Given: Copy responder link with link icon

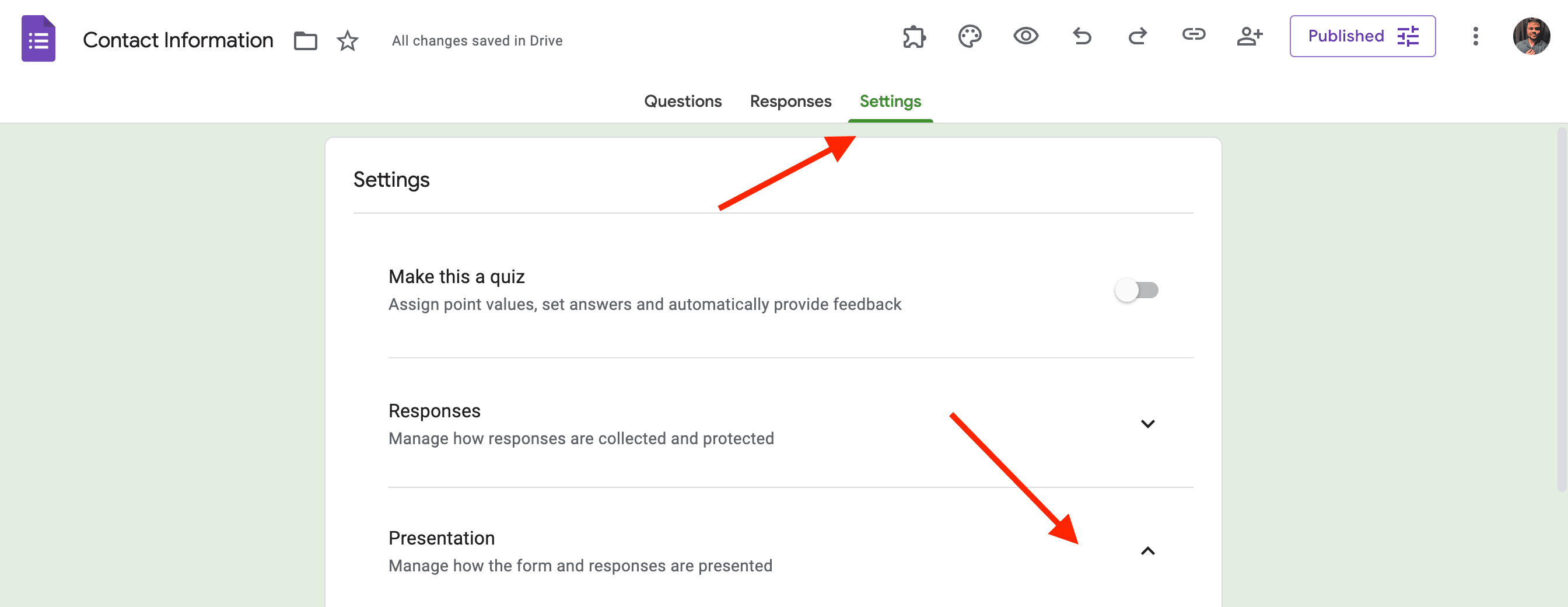Looking at the screenshot, I should pos(1193,34).
